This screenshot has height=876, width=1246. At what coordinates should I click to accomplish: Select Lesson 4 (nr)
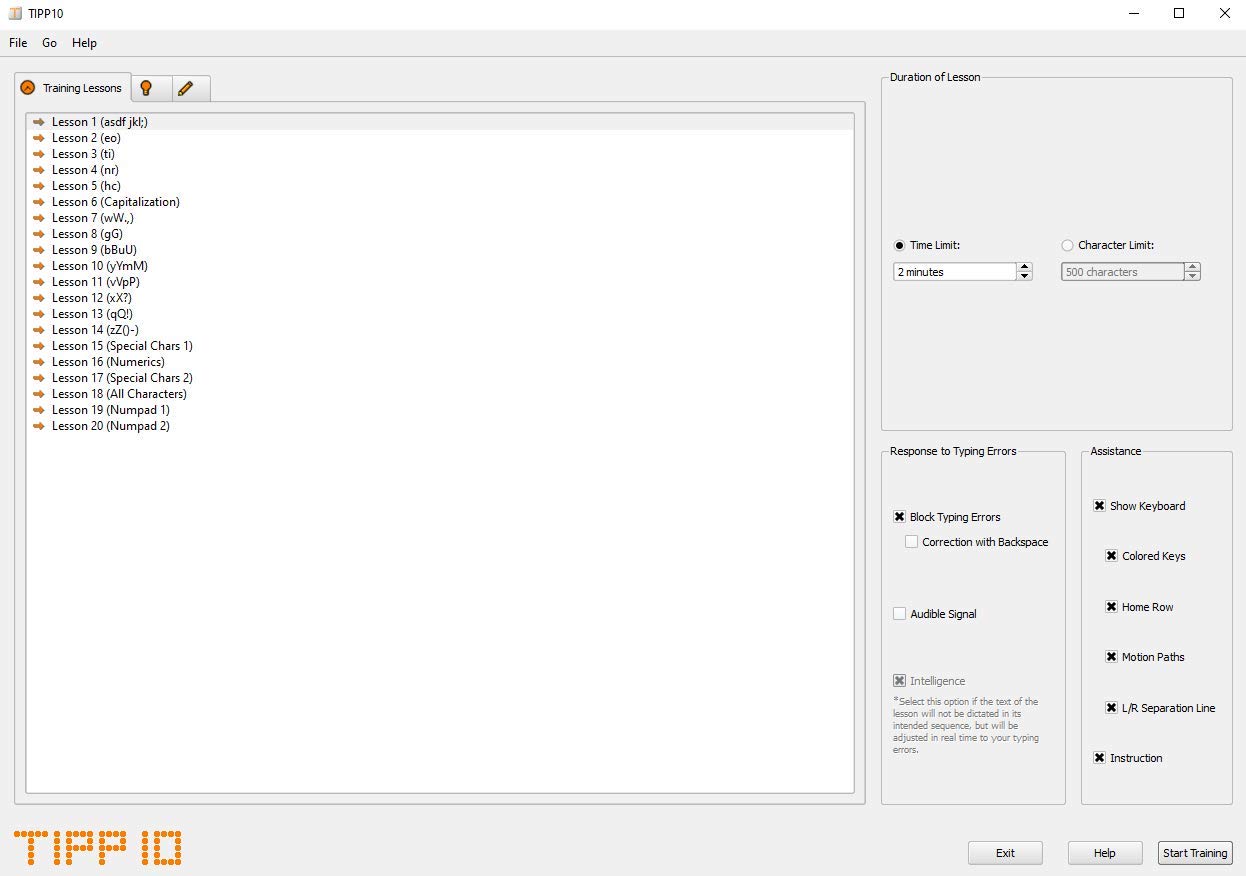click(x=440, y=170)
